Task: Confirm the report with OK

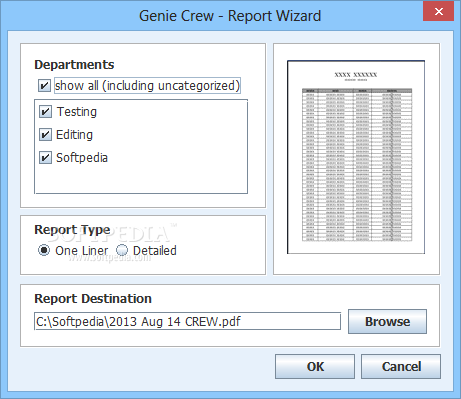Action: pos(315,367)
